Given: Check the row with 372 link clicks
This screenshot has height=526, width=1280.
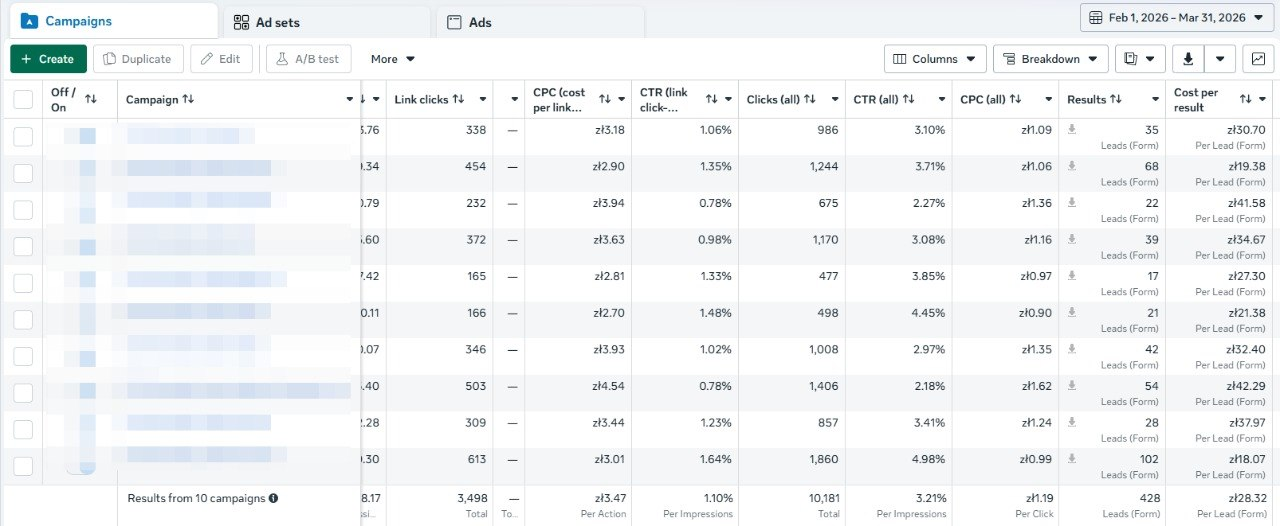Looking at the screenshot, I should pos(23,247).
